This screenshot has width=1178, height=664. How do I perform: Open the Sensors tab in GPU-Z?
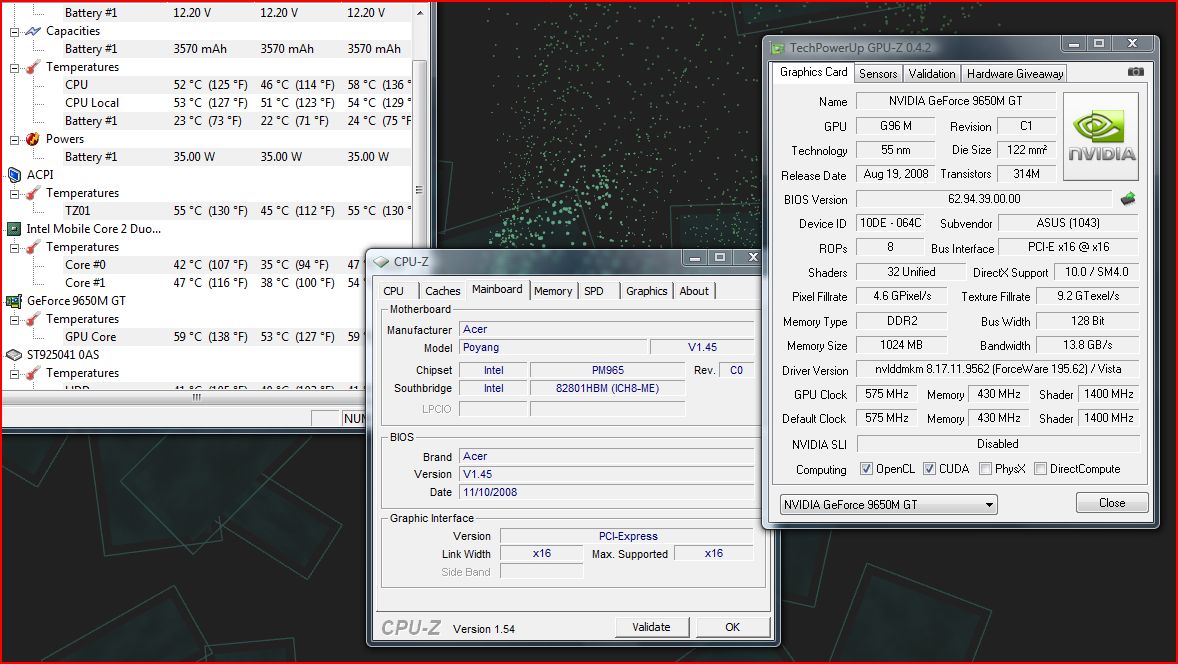pos(877,74)
